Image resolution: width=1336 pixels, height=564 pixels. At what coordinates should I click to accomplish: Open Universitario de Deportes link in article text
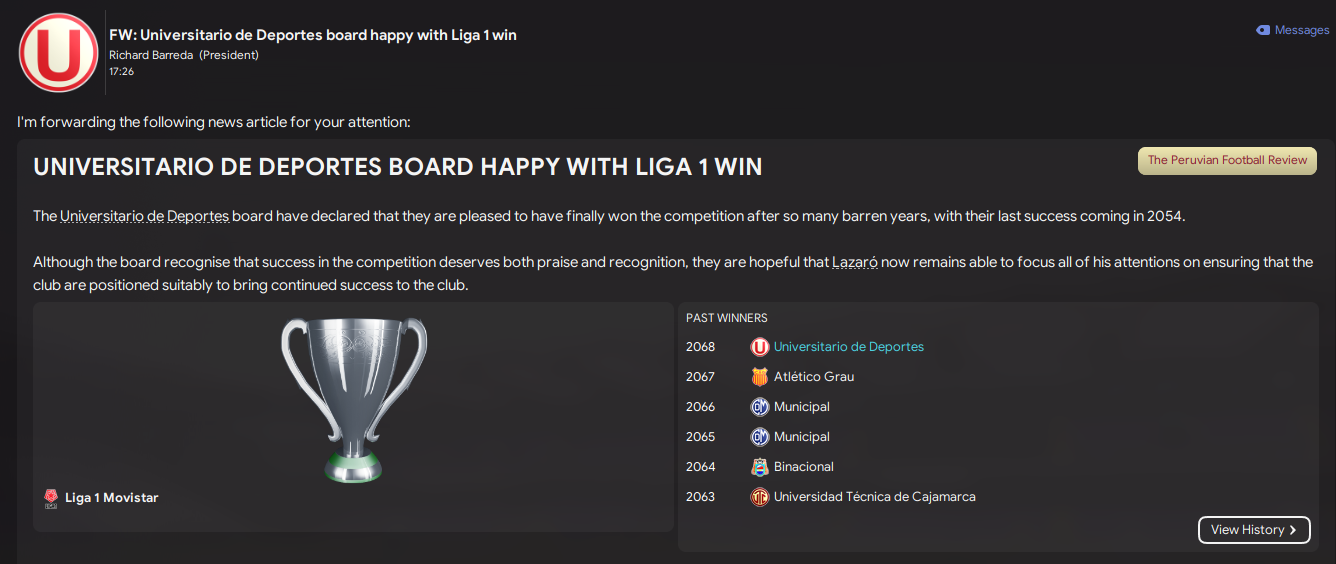pyautogui.click(x=144, y=216)
